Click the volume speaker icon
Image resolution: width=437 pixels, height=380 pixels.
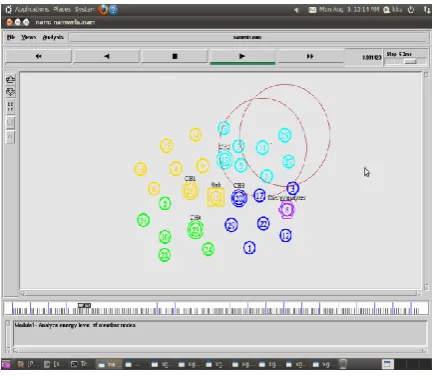pyautogui.click(x=296, y=10)
